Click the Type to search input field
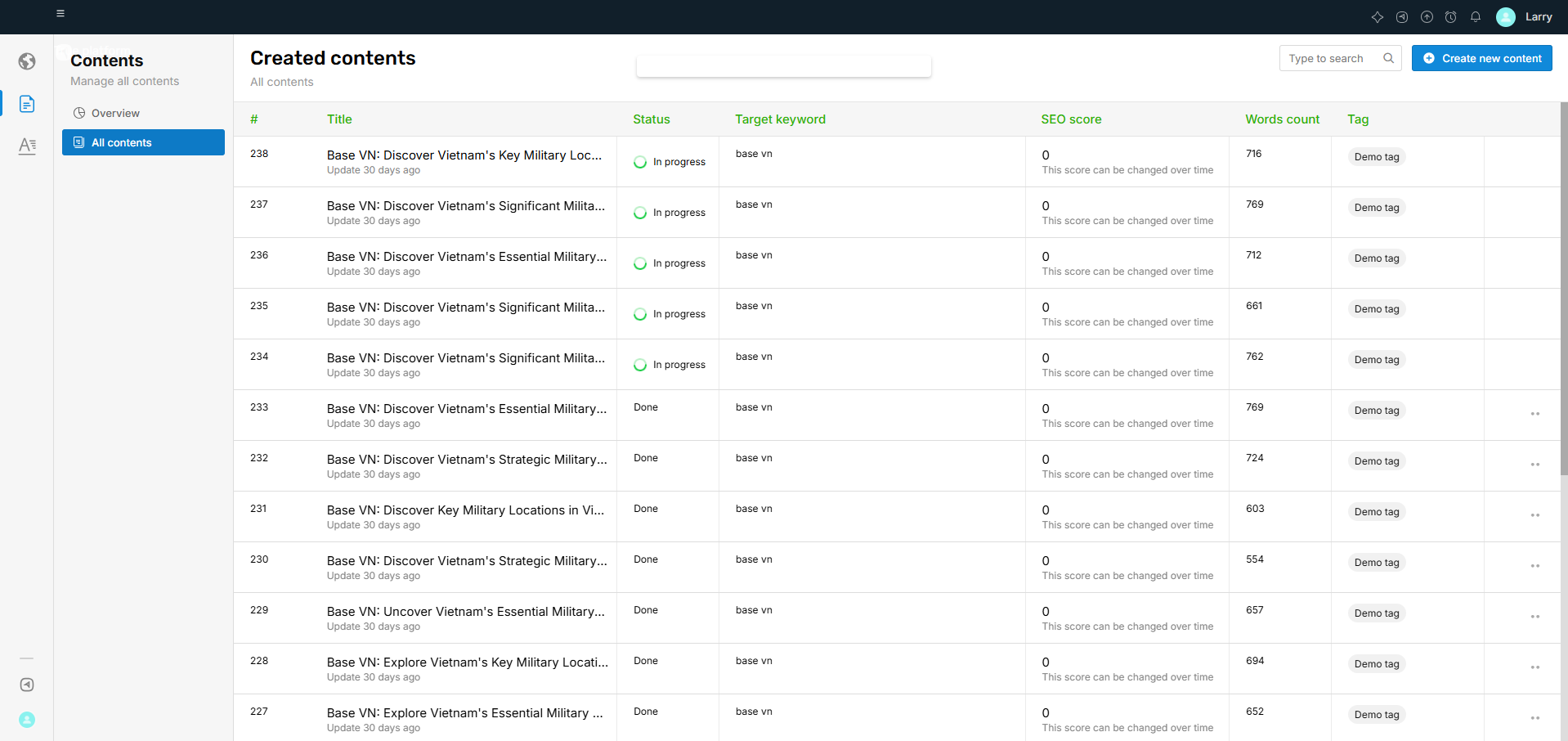This screenshot has height=741, width=1568. (x=1332, y=58)
